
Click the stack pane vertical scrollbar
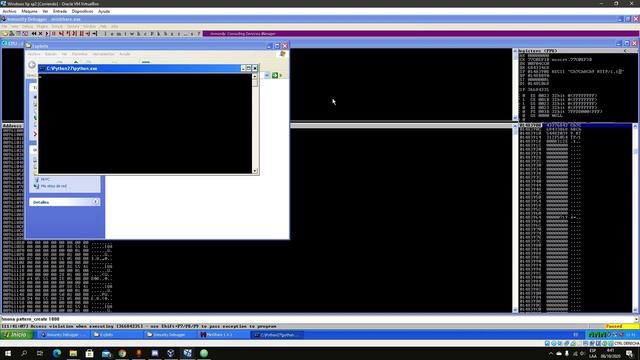(636, 218)
